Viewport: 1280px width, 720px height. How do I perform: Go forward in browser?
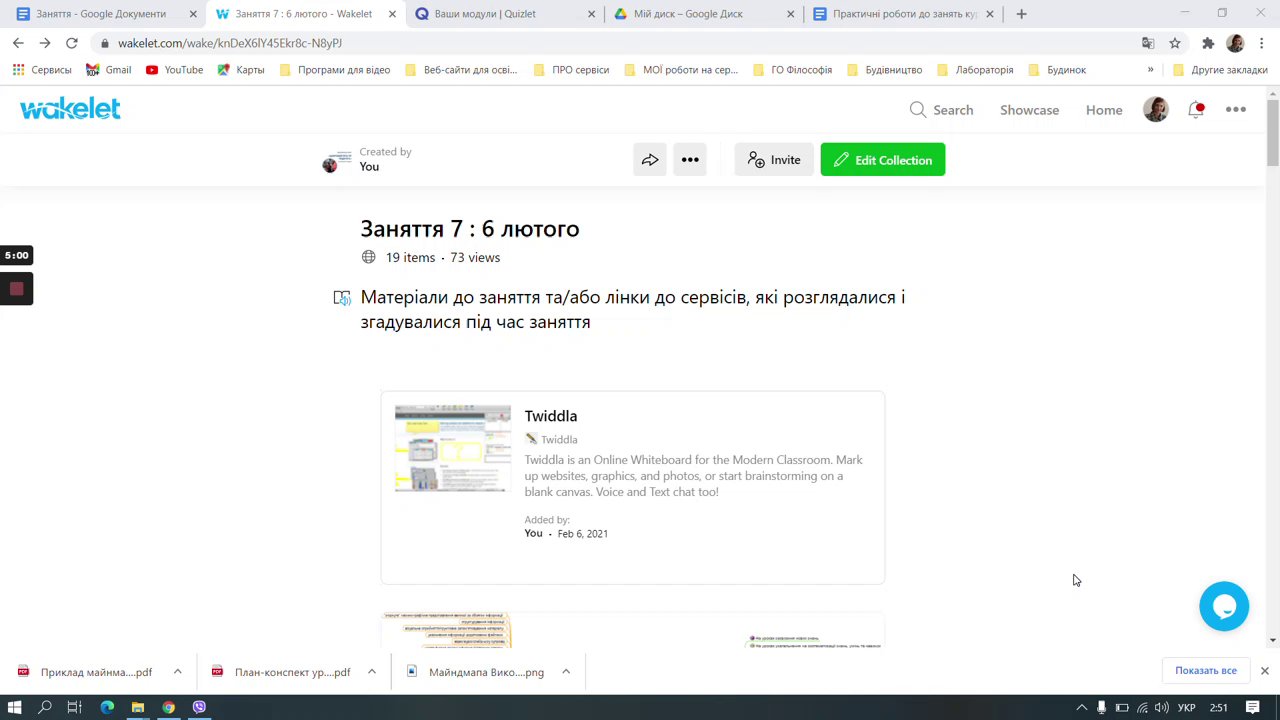45,43
